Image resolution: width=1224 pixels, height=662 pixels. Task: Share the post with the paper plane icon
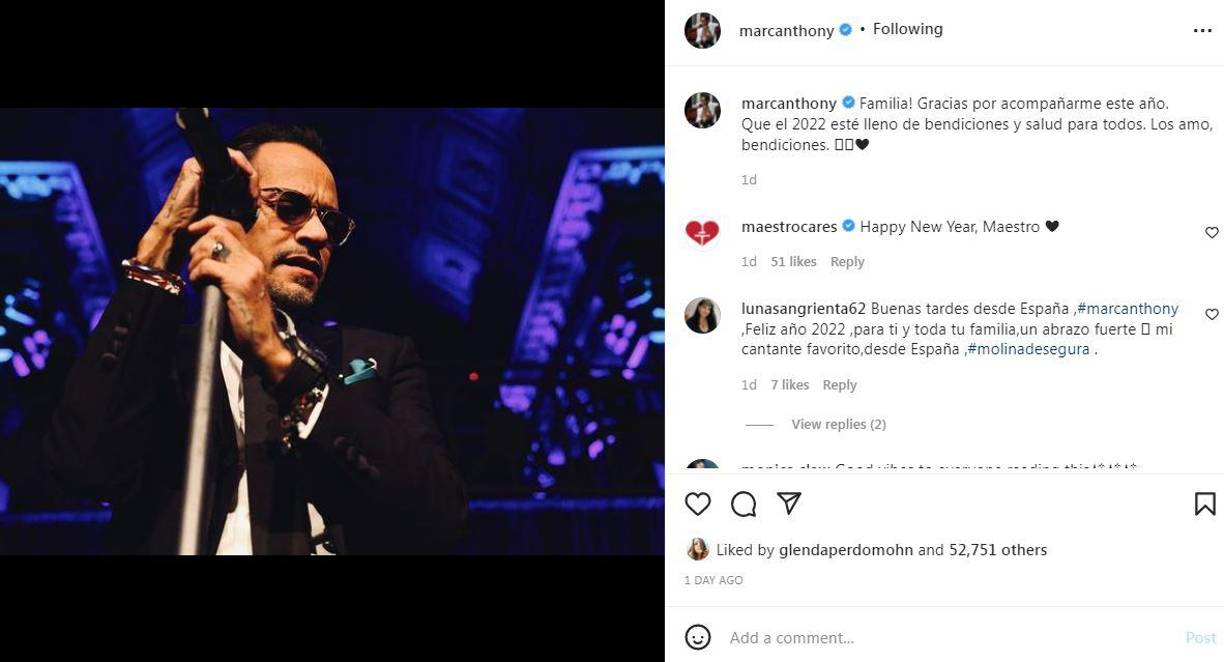788,504
